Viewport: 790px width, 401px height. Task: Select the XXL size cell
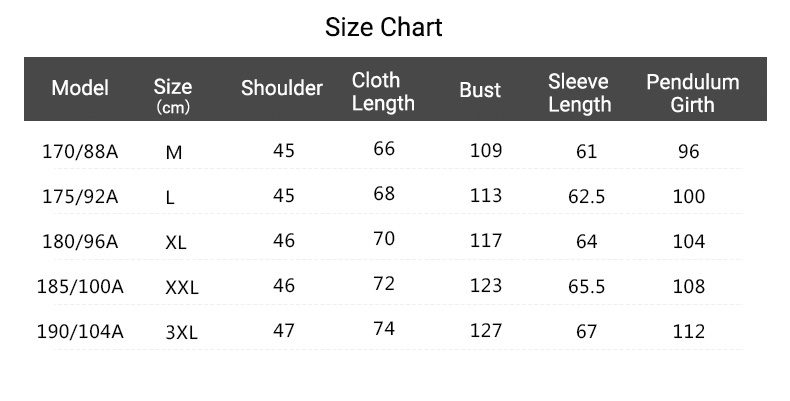pos(182,288)
